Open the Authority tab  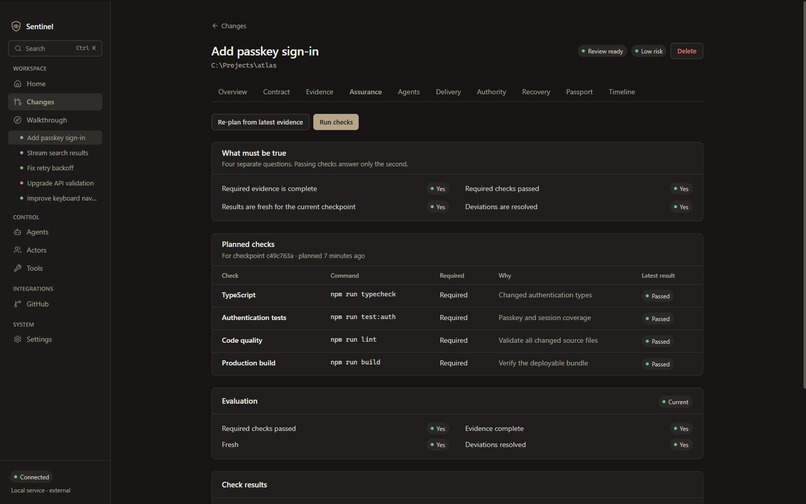coord(491,92)
